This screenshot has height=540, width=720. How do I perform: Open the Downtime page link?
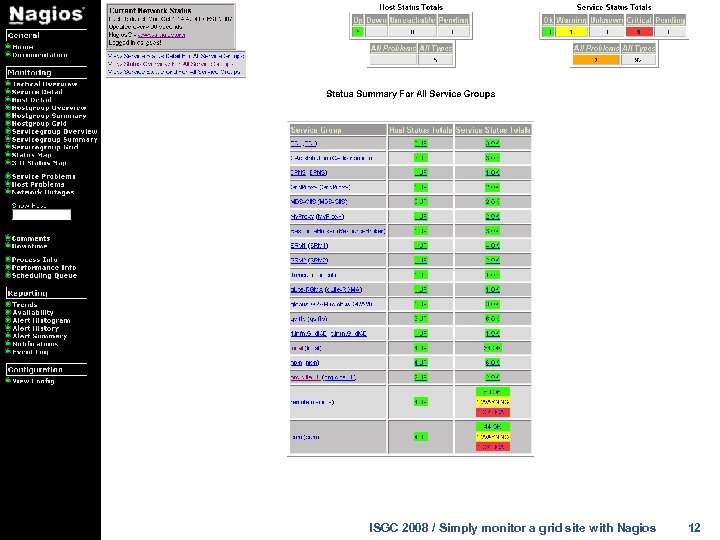(30, 246)
